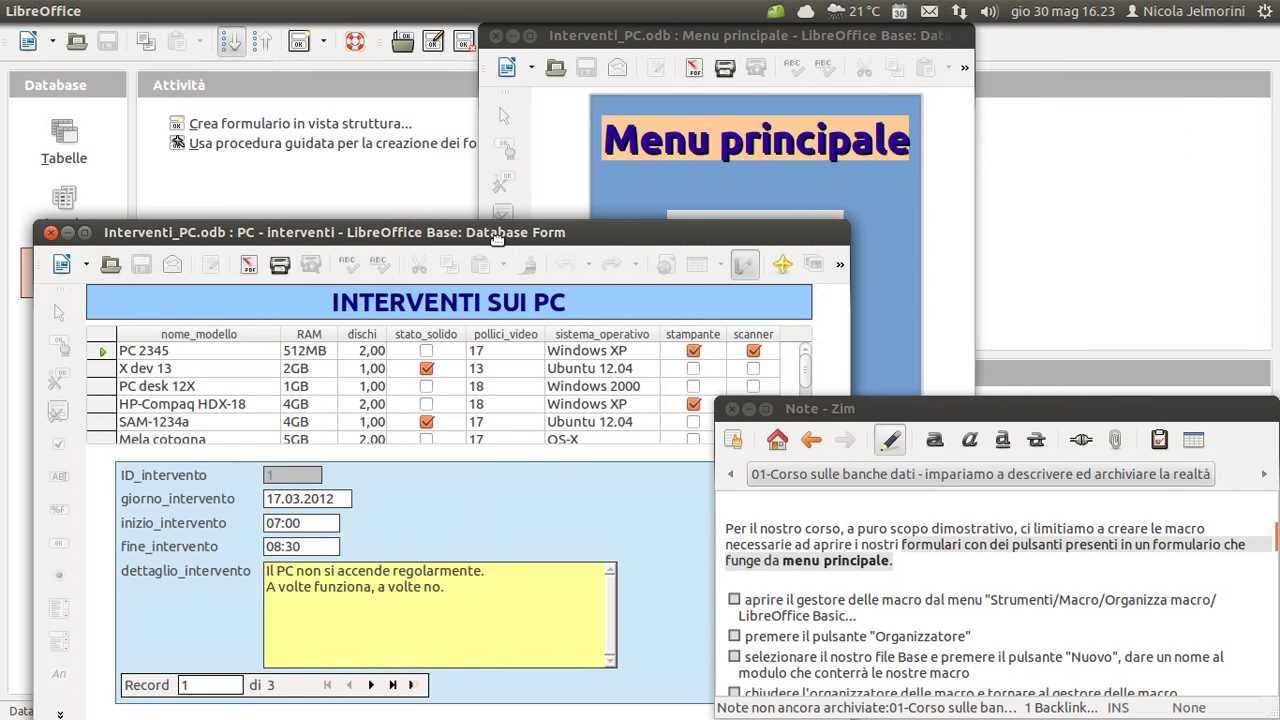Click inizio_intervento time field

(301, 522)
